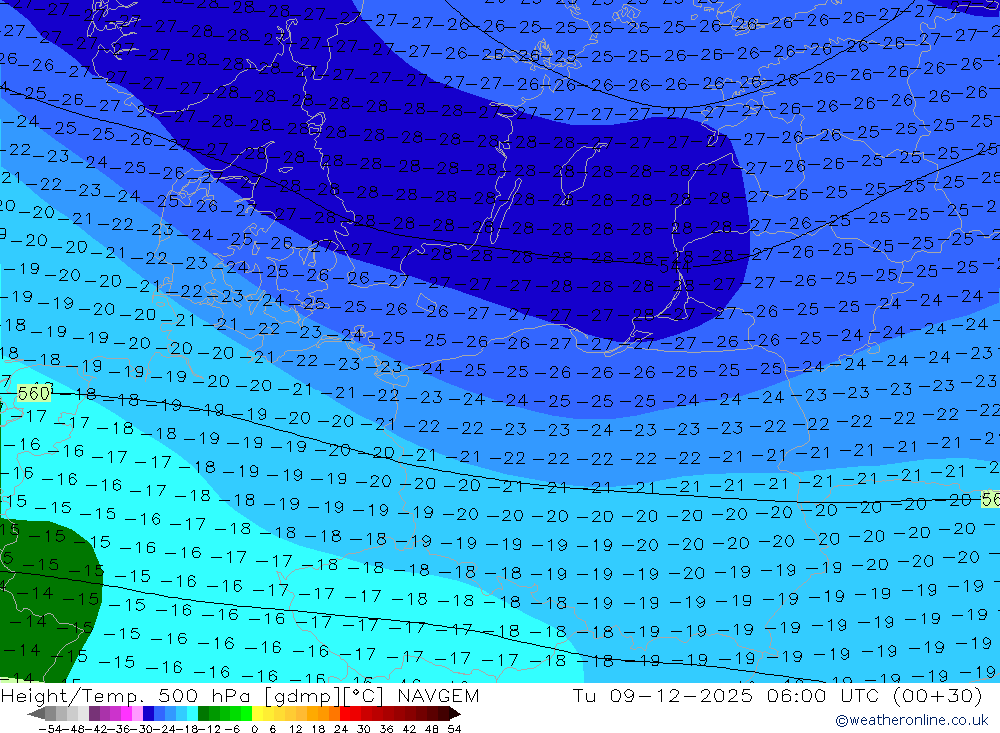The width and height of the screenshot is (1000, 733).
Task: Pick the bright red swatch at 24
Action: pos(345,713)
